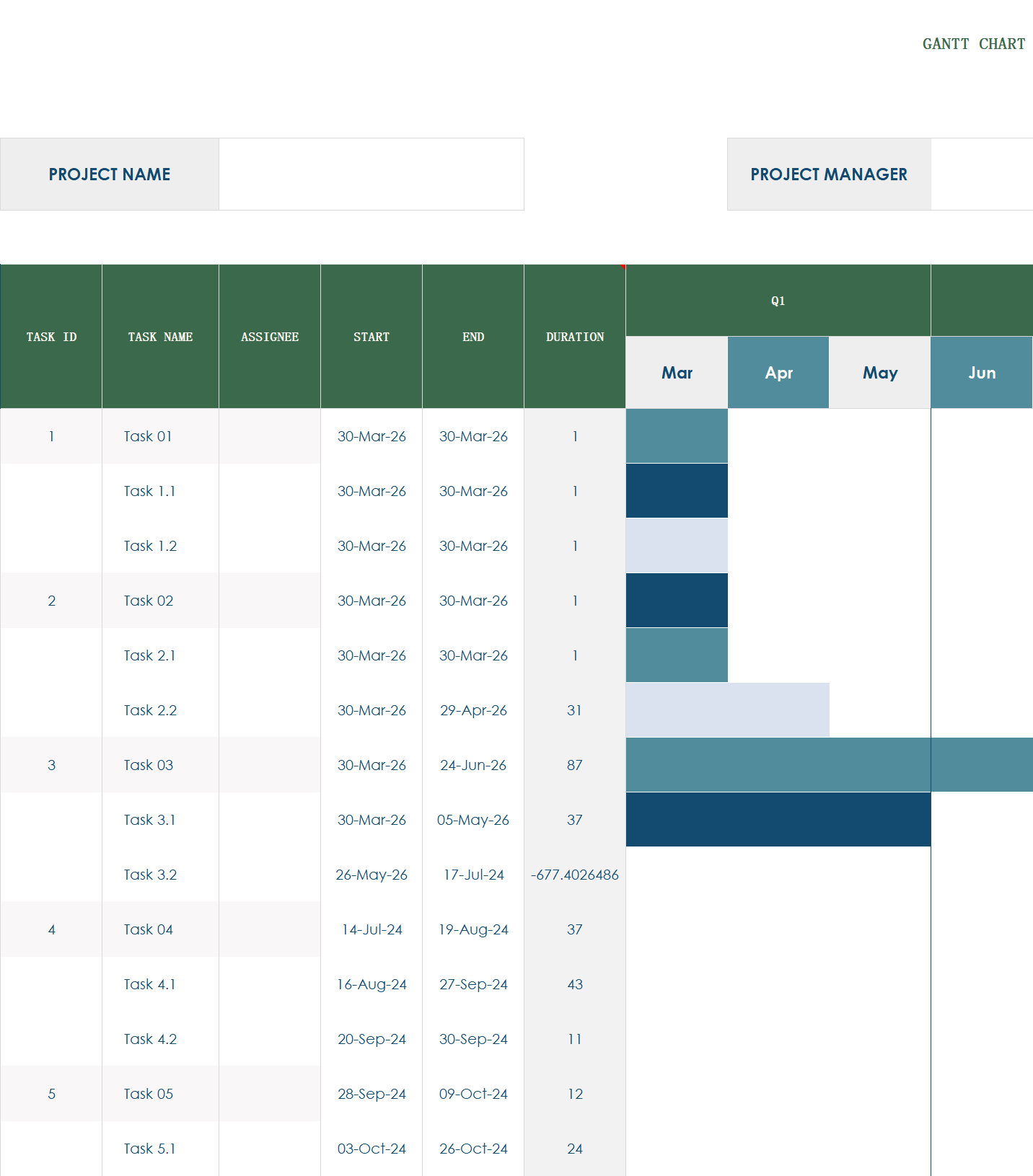Click the empty assignee cell for Task 01
1033x1176 pixels.
270,436
